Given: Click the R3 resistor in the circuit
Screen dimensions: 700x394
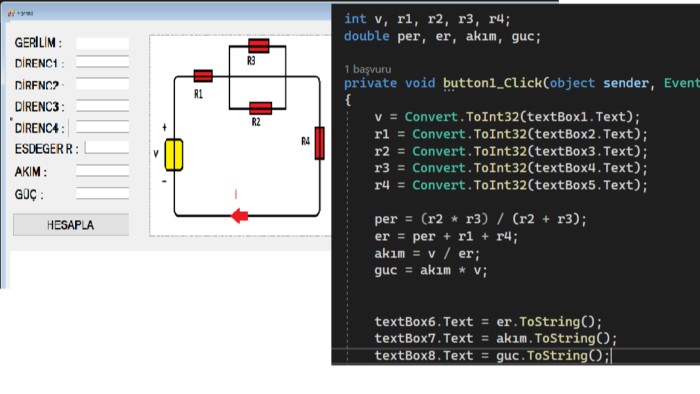Looking at the screenshot, I should (x=259, y=46).
